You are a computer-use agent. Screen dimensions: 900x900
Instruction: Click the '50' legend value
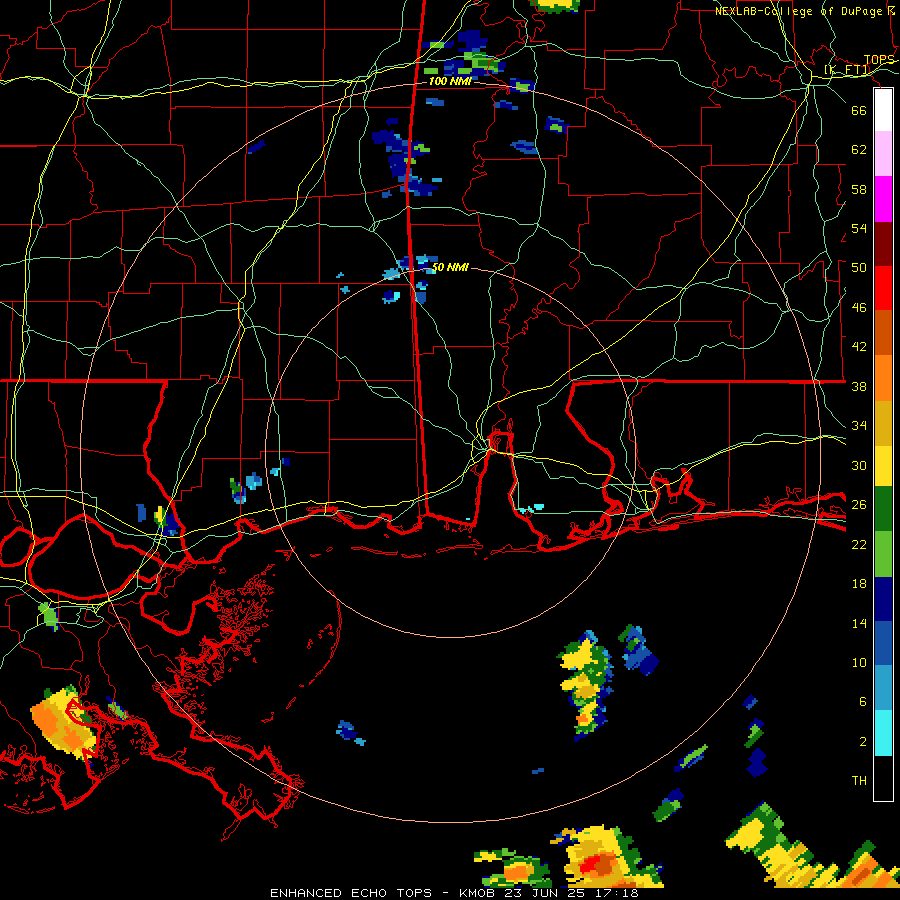(x=859, y=267)
